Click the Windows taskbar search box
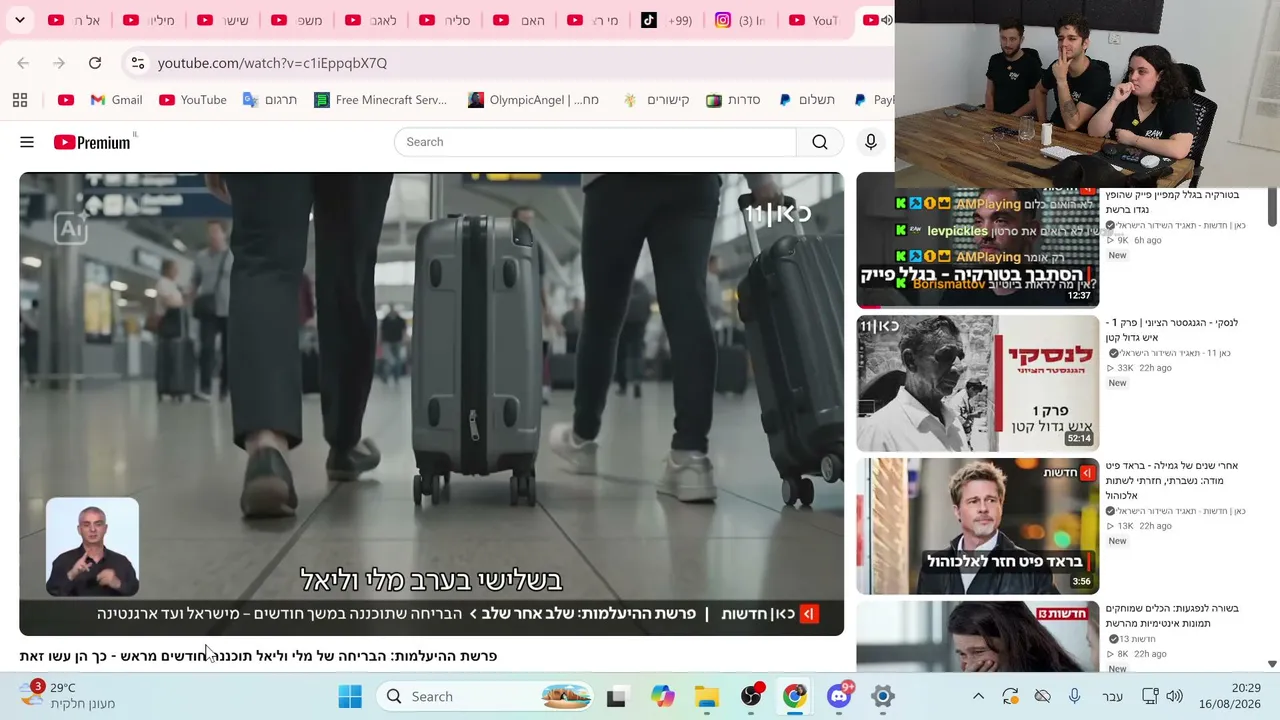The width and height of the screenshot is (1280, 720). pyautogui.click(x=486, y=696)
